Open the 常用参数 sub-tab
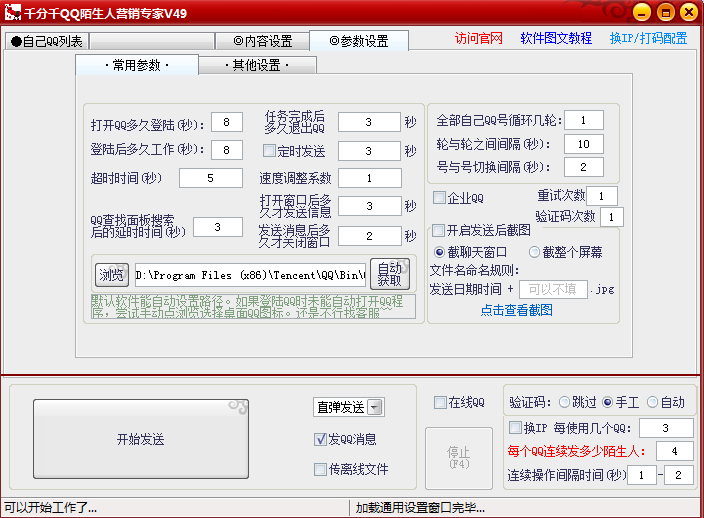Screen dimensions: 704x518 click(x=137, y=65)
